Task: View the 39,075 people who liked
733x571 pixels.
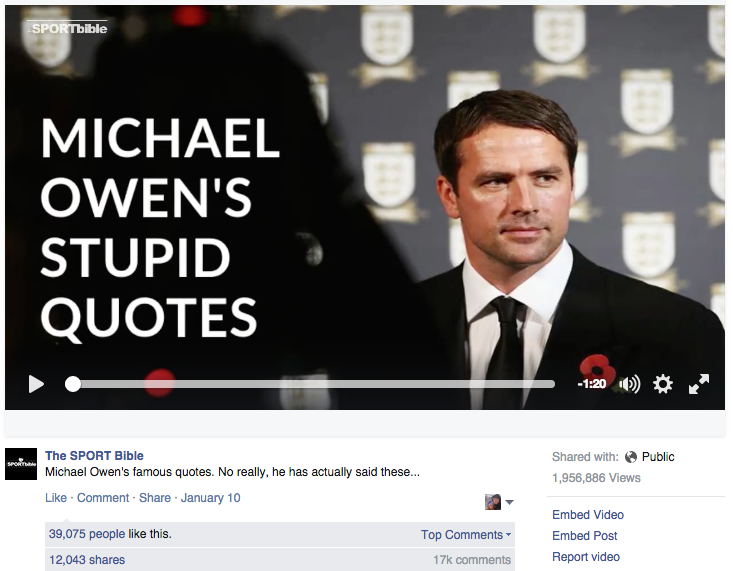Action: 87,534
